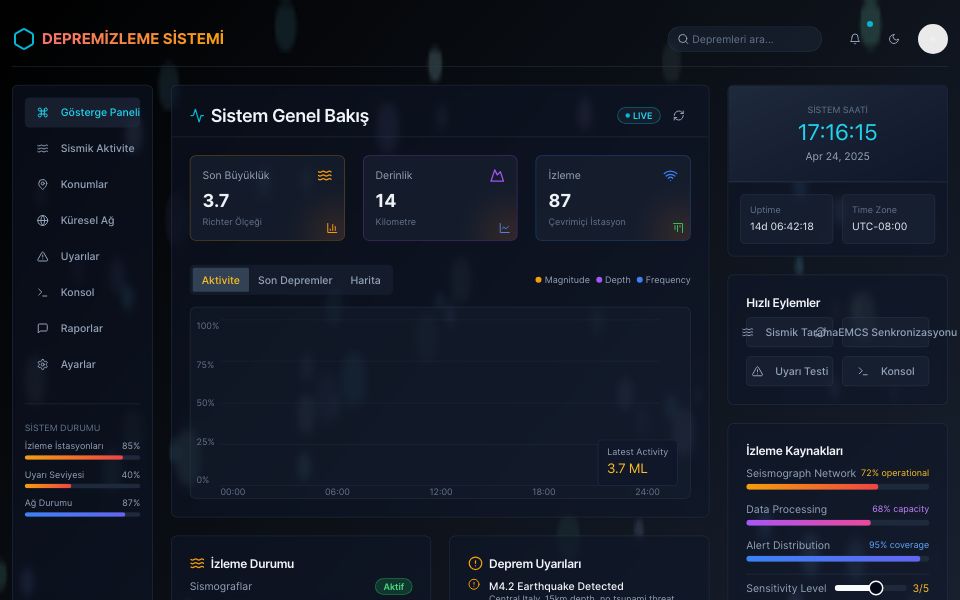Open the Harita tab
This screenshot has height=600, width=960.
pyautogui.click(x=366, y=280)
